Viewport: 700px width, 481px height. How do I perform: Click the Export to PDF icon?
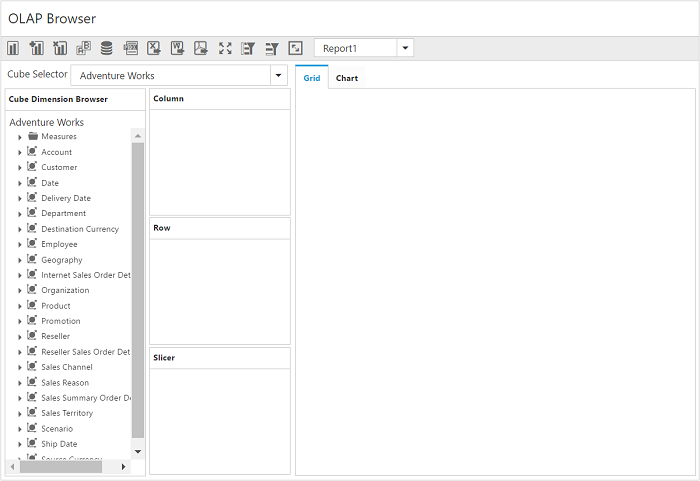201,48
